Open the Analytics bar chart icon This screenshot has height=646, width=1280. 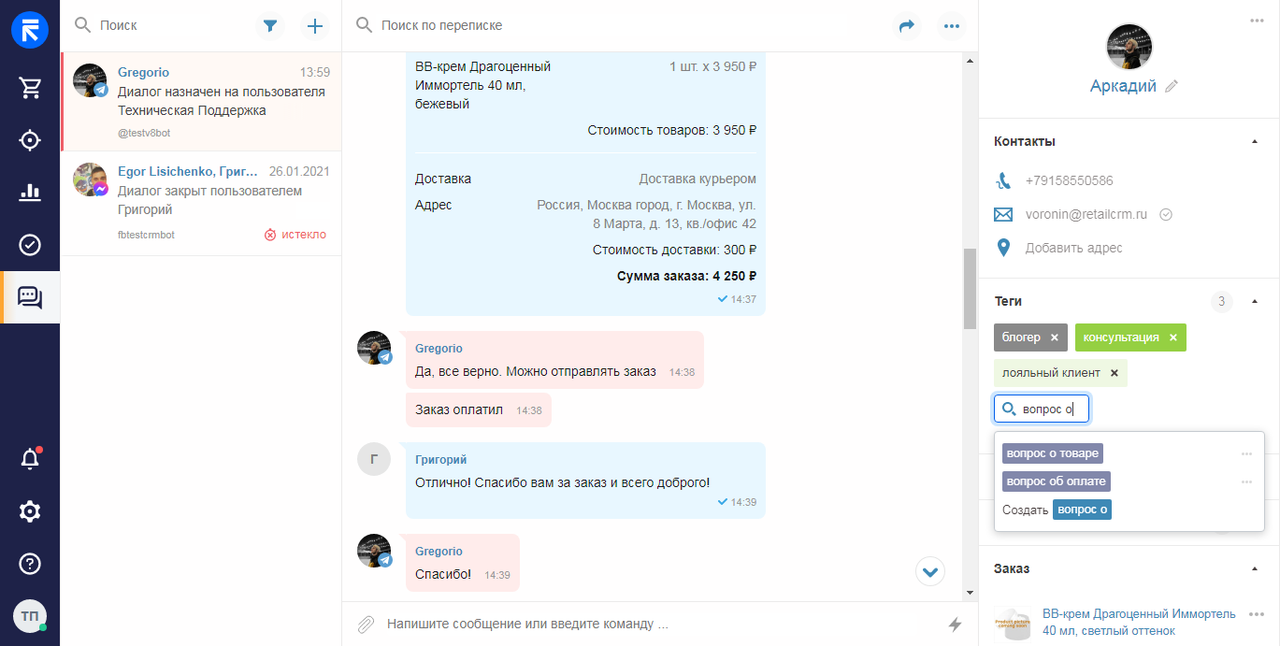click(x=30, y=192)
